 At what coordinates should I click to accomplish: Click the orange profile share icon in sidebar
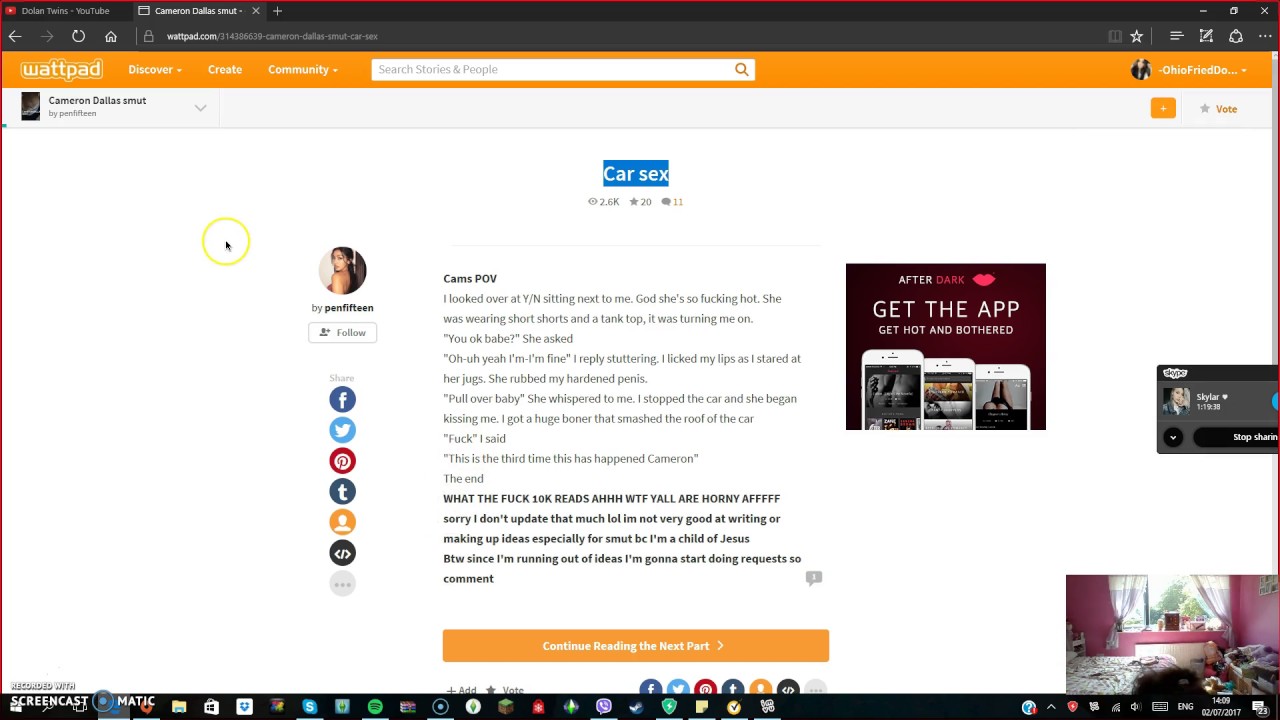[342, 522]
